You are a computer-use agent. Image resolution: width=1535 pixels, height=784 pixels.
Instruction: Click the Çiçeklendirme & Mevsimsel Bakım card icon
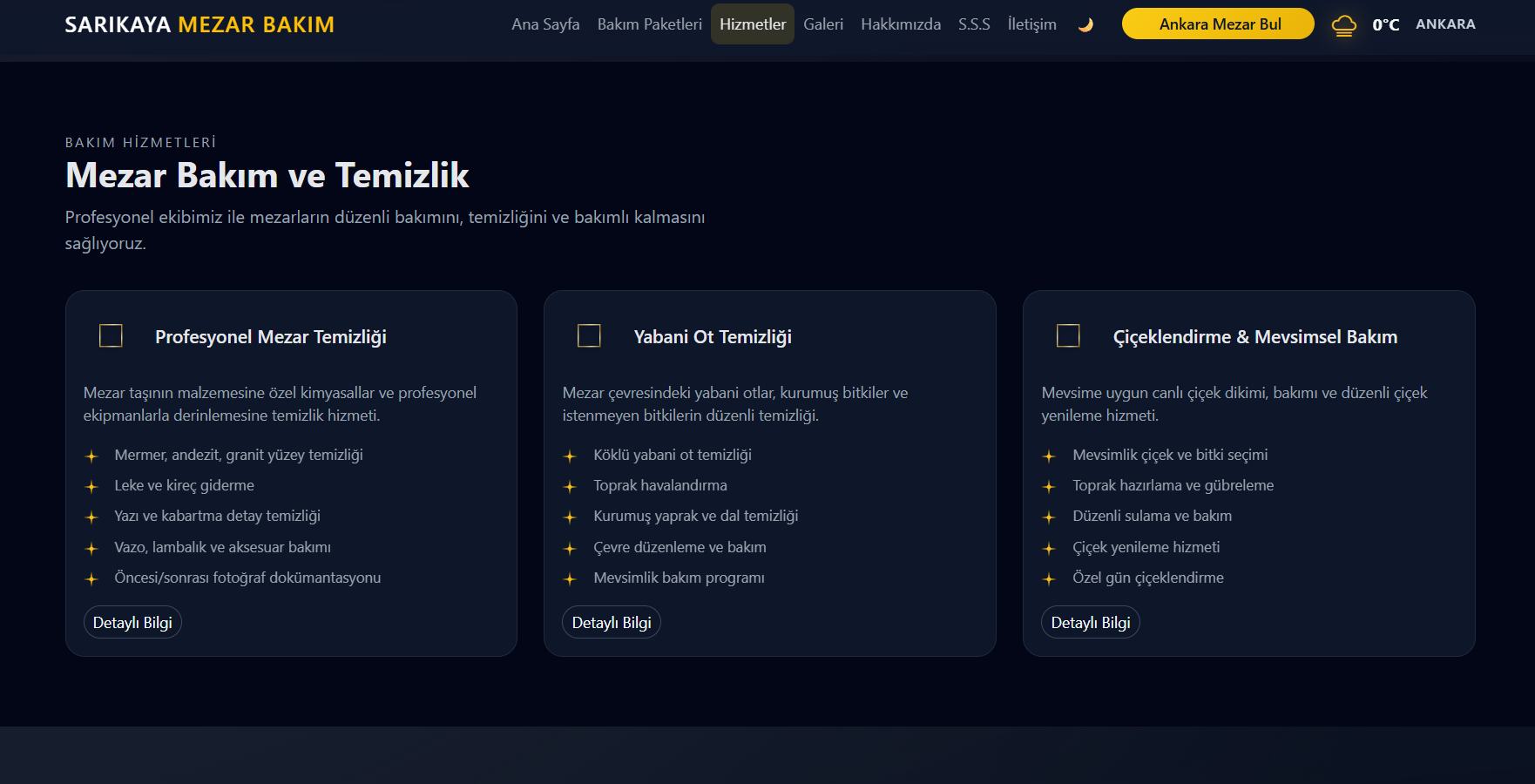1068,336
